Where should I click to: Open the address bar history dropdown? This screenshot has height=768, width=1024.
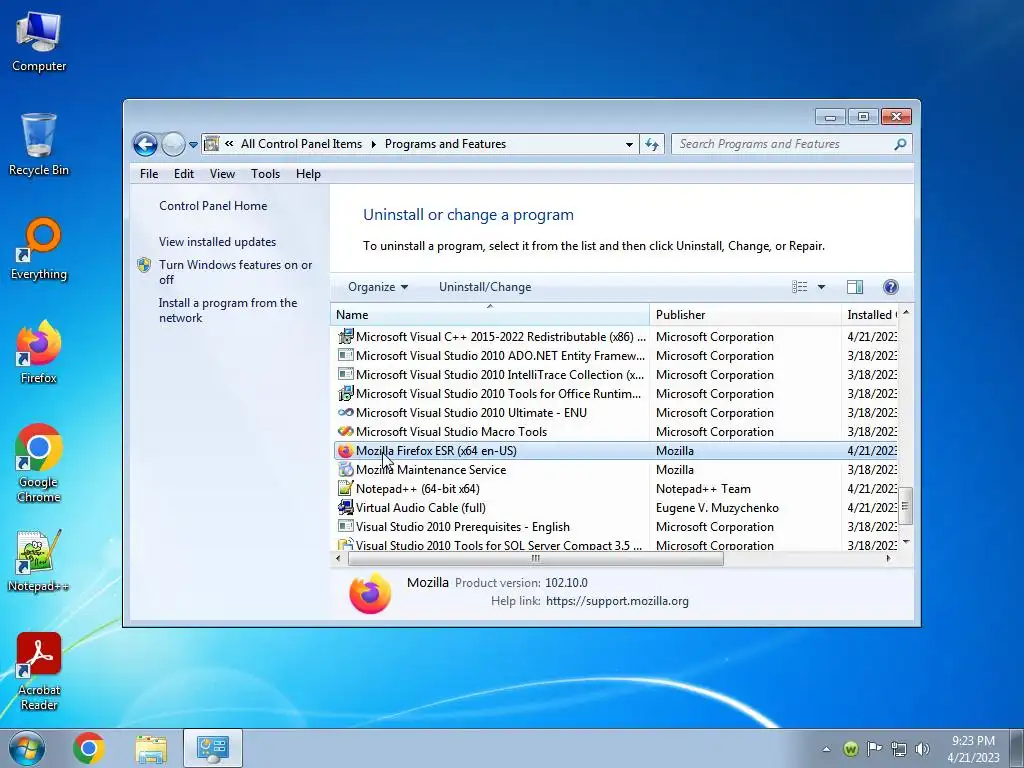click(629, 144)
